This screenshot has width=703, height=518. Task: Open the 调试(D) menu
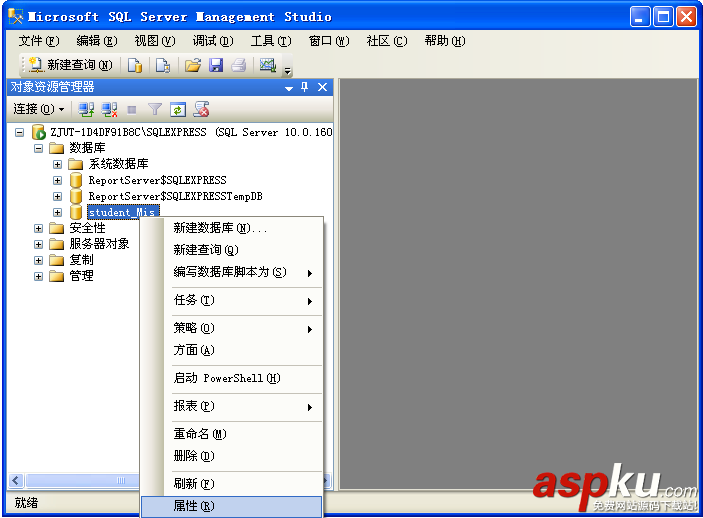point(213,41)
